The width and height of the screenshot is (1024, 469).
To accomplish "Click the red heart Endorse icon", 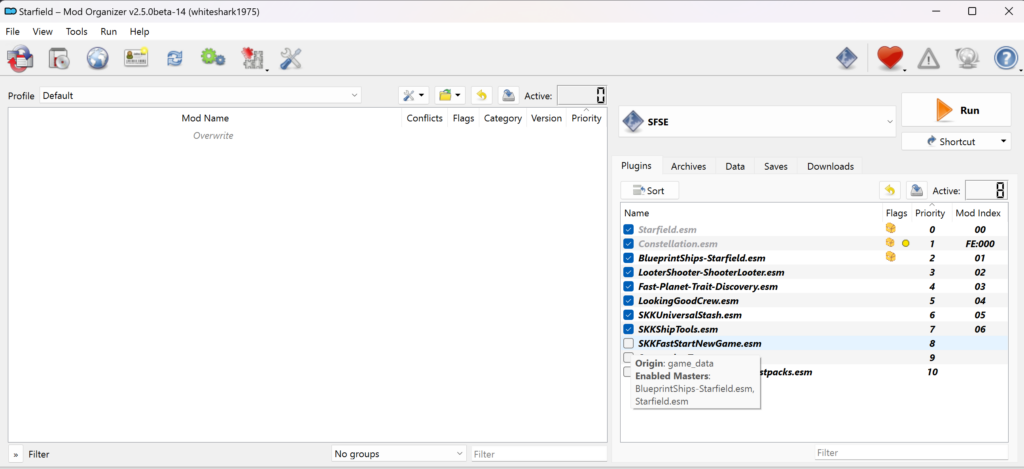I will pyautogui.click(x=889, y=59).
